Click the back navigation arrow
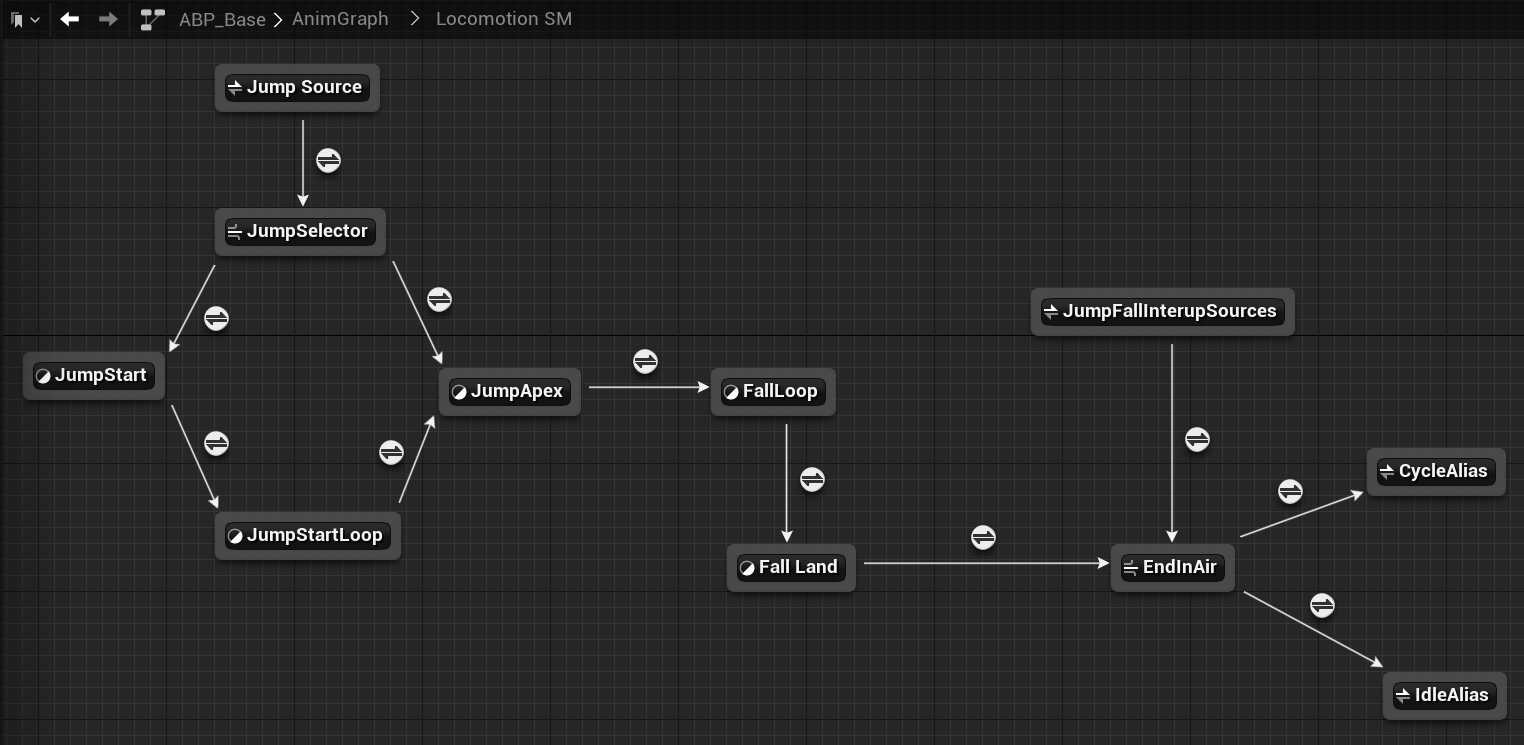 tap(69, 19)
